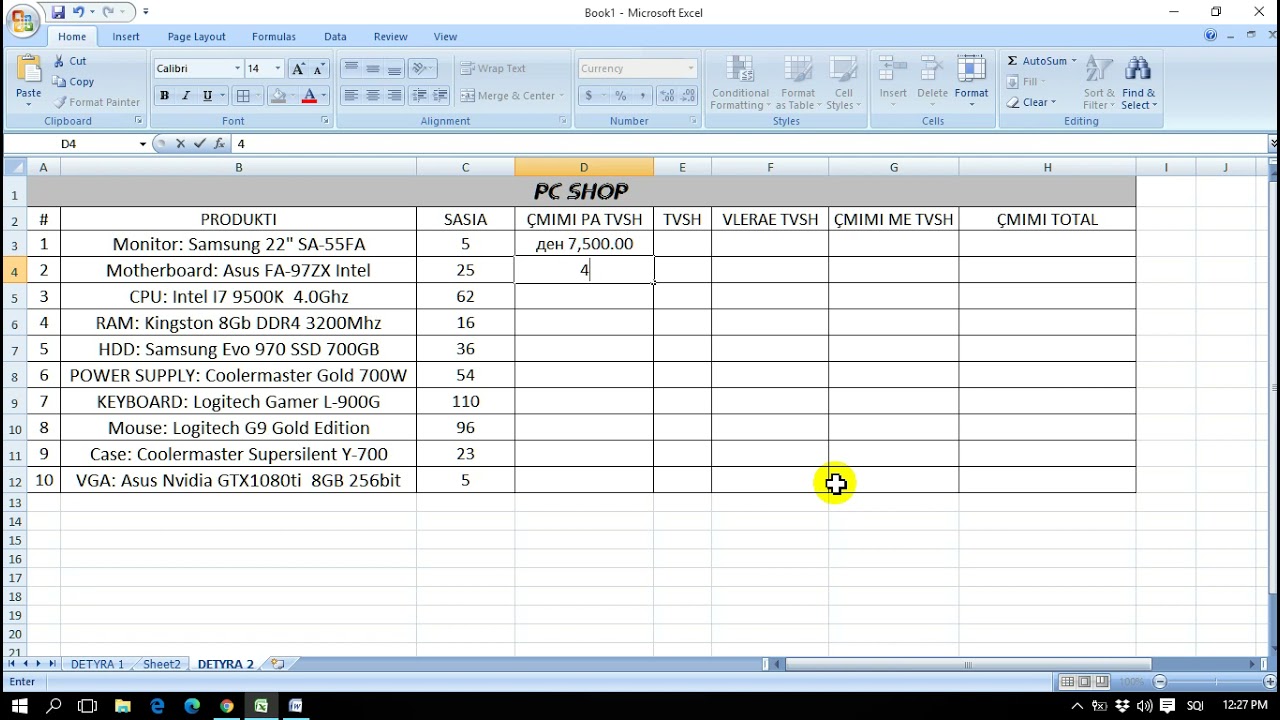Switch to the Review tab
This screenshot has height=720, width=1280.
click(x=390, y=37)
